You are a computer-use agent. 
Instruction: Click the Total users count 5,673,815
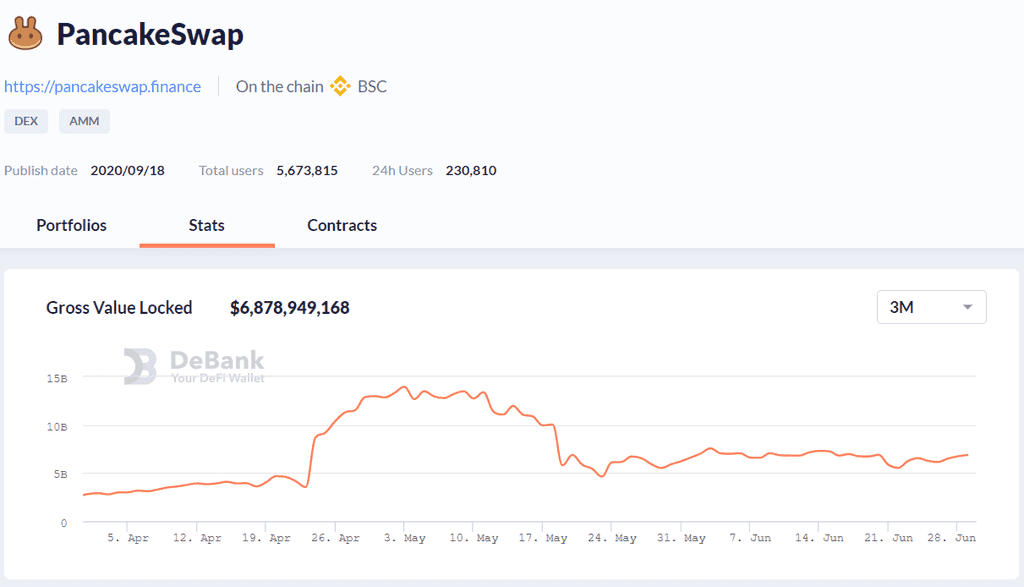307,170
